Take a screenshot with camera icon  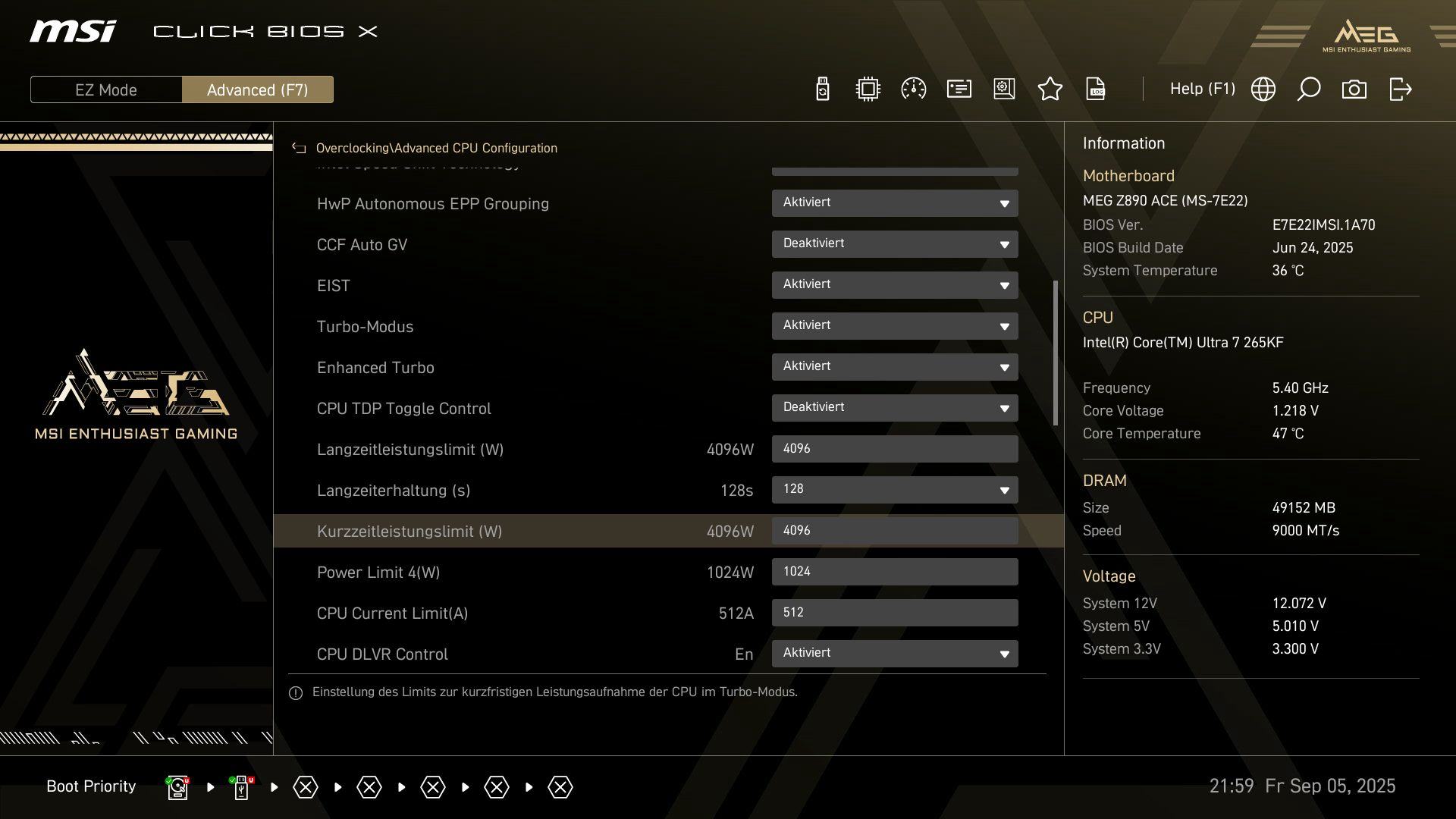[1354, 89]
